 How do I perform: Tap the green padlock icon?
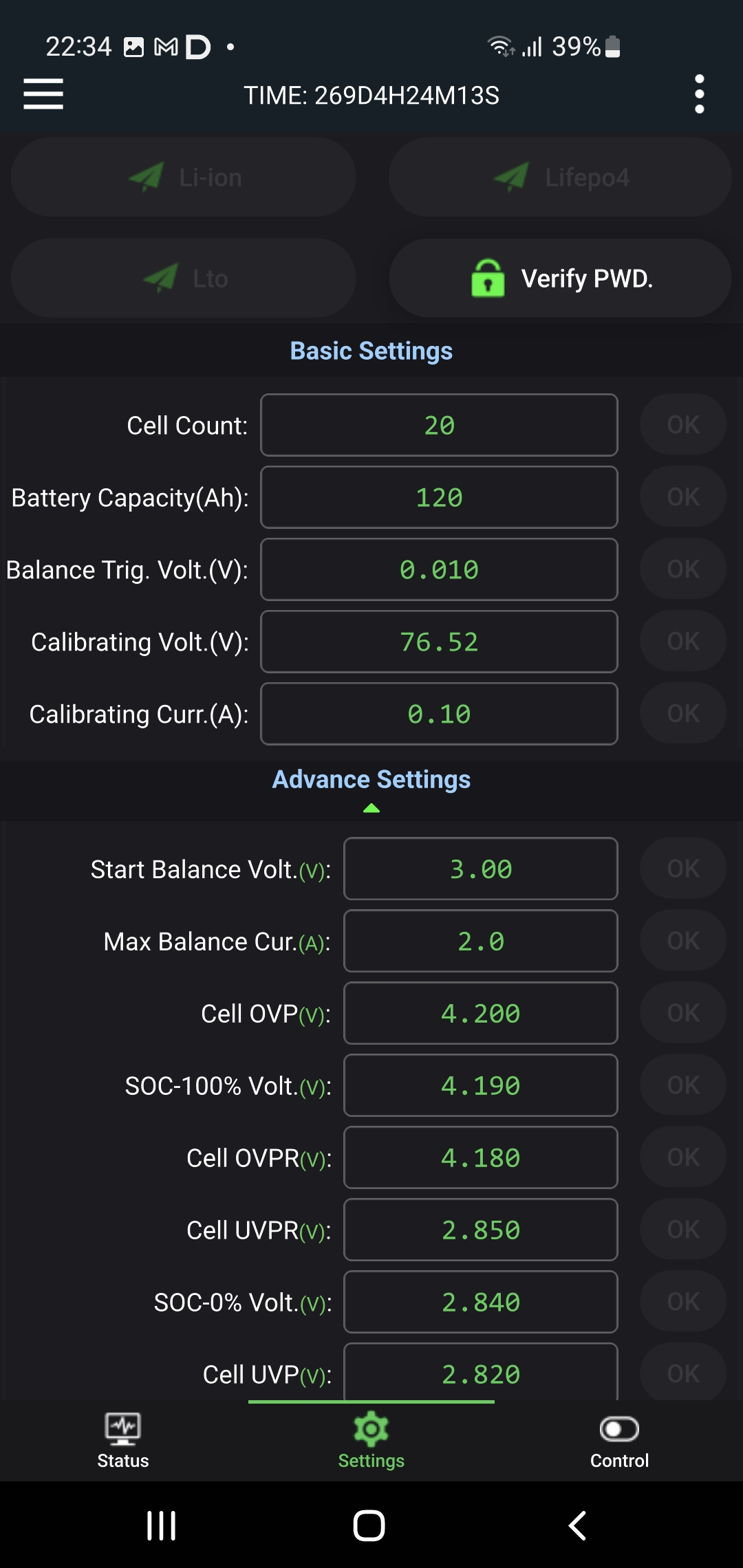pos(488,279)
